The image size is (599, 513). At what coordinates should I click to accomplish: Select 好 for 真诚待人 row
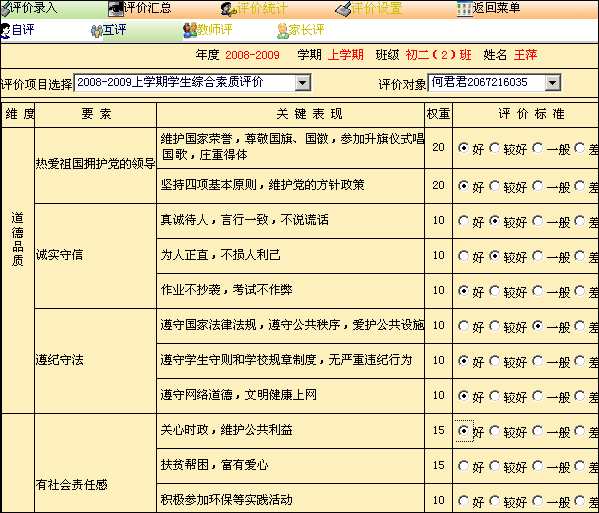[x=463, y=221]
